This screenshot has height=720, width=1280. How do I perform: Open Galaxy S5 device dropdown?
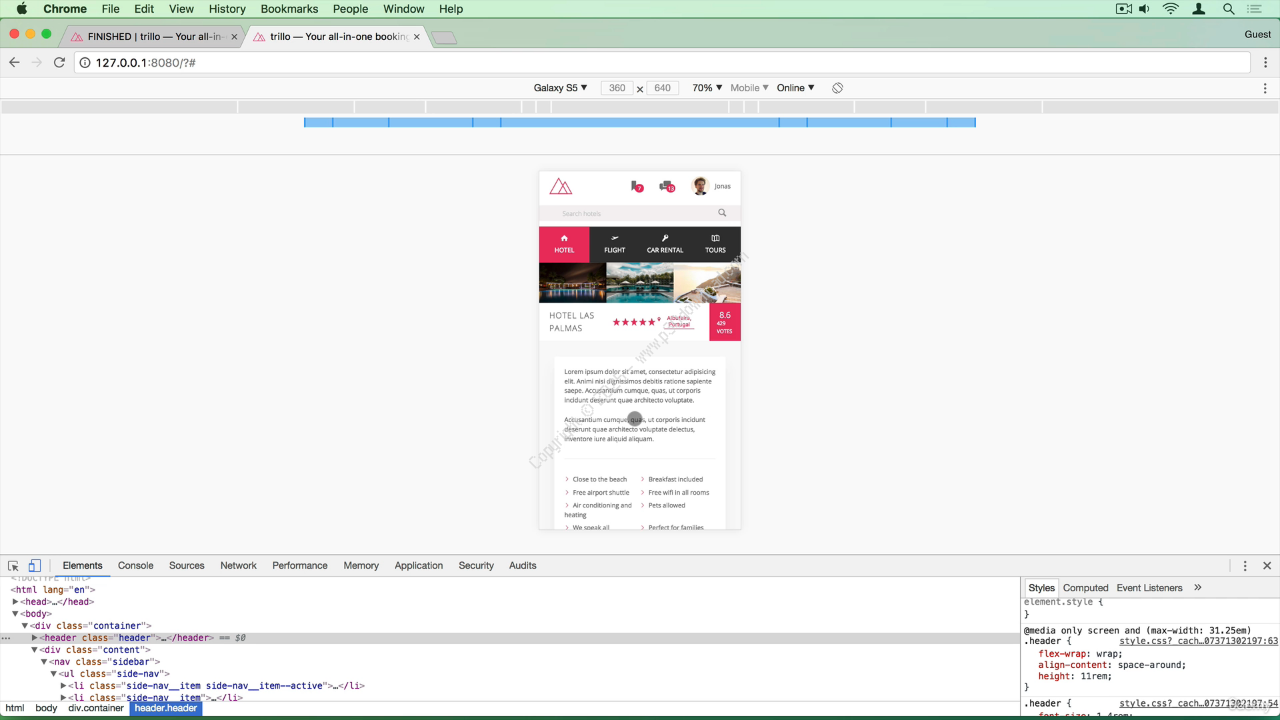[560, 88]
